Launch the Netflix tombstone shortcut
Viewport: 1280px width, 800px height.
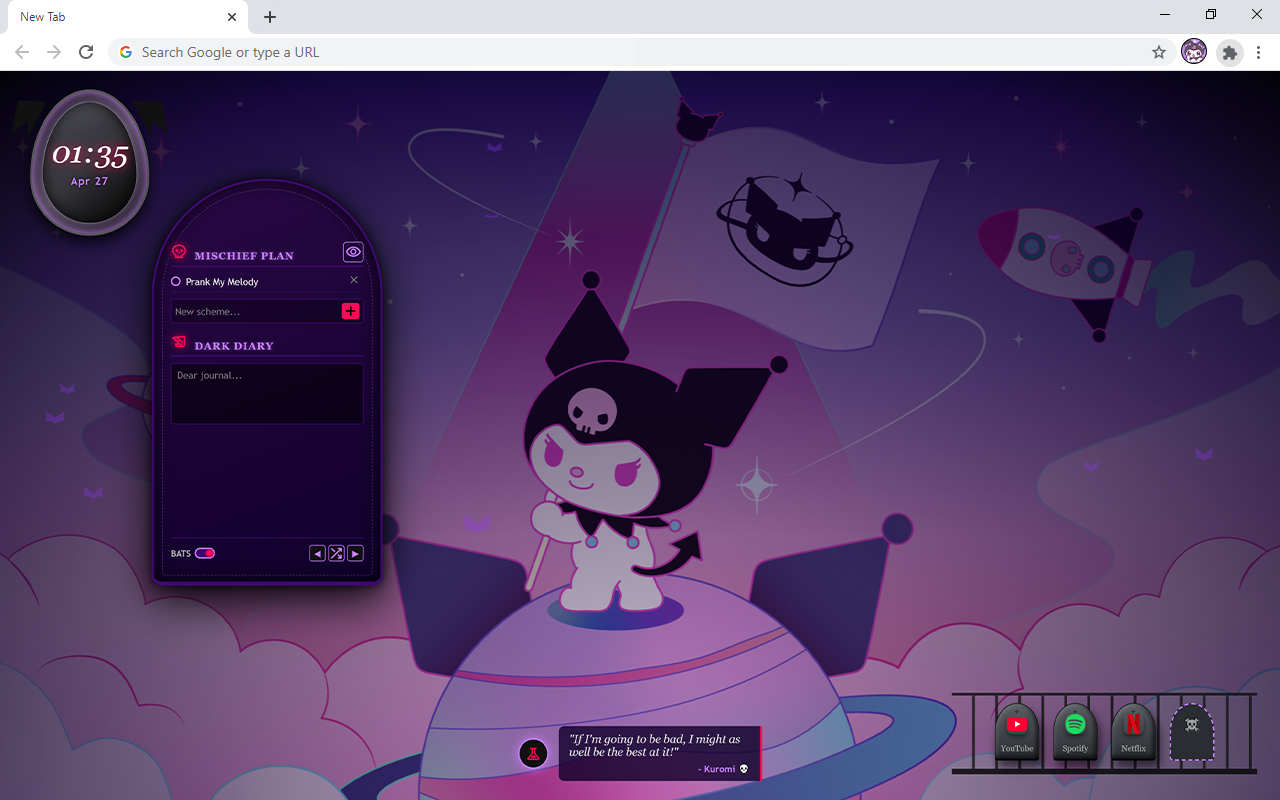(x=1133, y=731)
